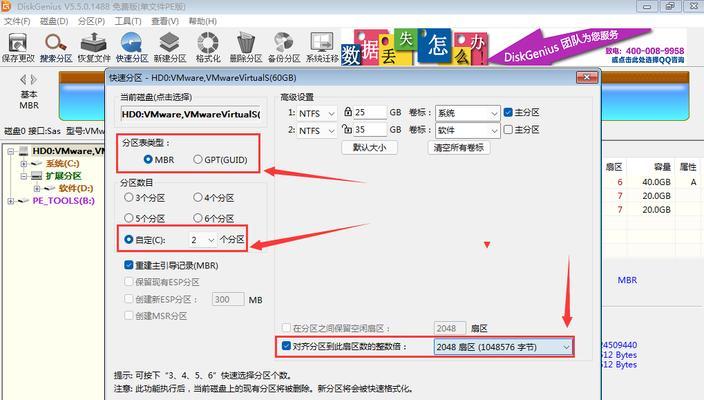This screenshot has width=704, height=400.
Task: Click the 保存更改 (Save changes) toolbar icon
Action: tap(18, 47)
